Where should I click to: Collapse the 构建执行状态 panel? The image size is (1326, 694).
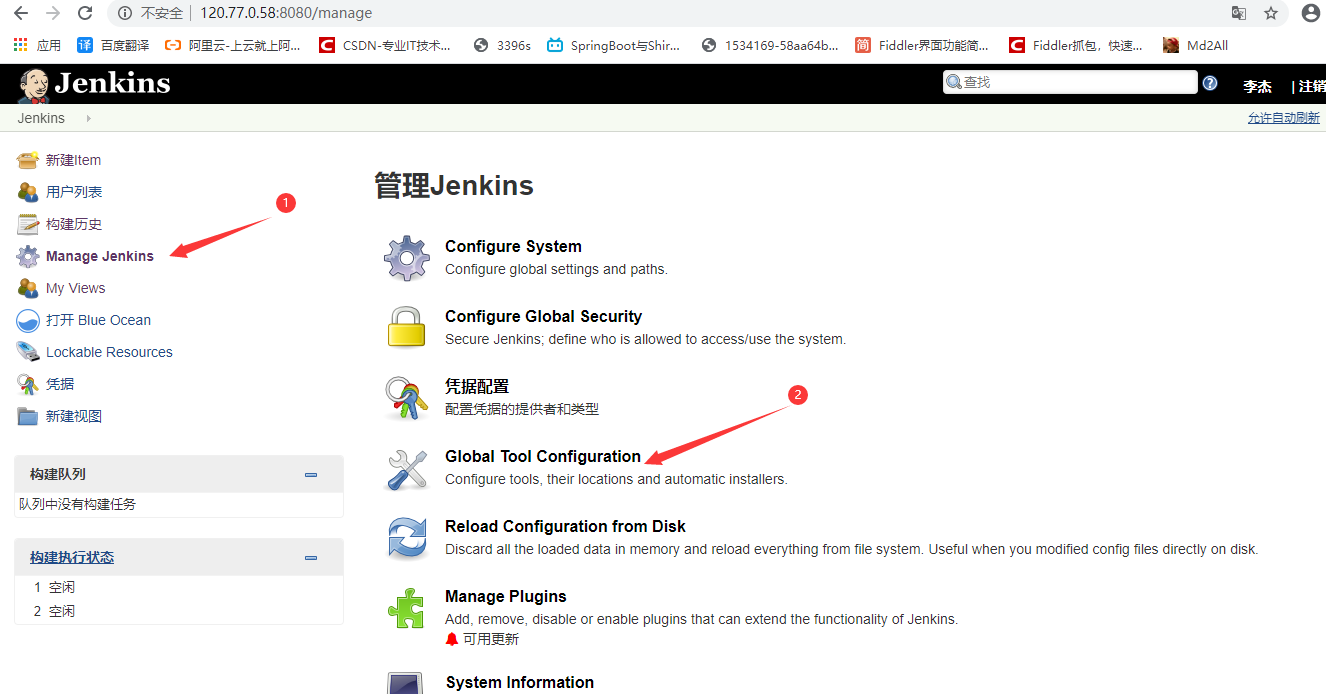pos(311,558)
